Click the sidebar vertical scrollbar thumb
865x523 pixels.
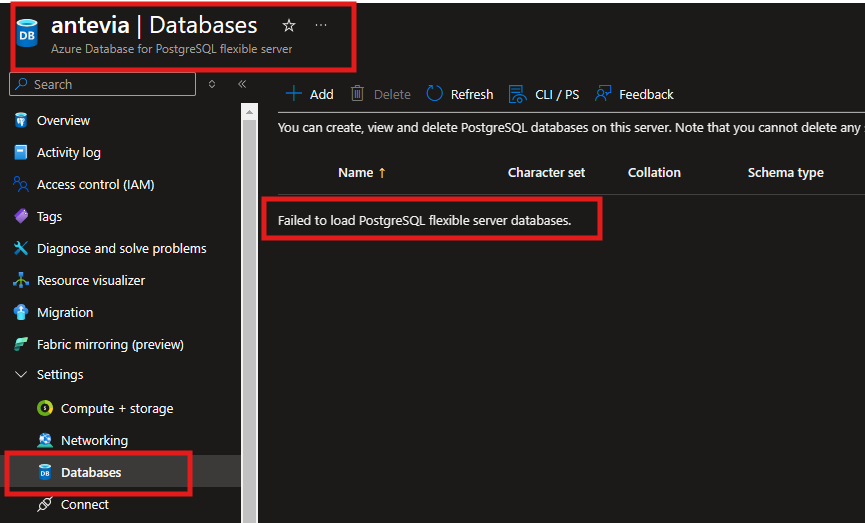click(249, 321)
